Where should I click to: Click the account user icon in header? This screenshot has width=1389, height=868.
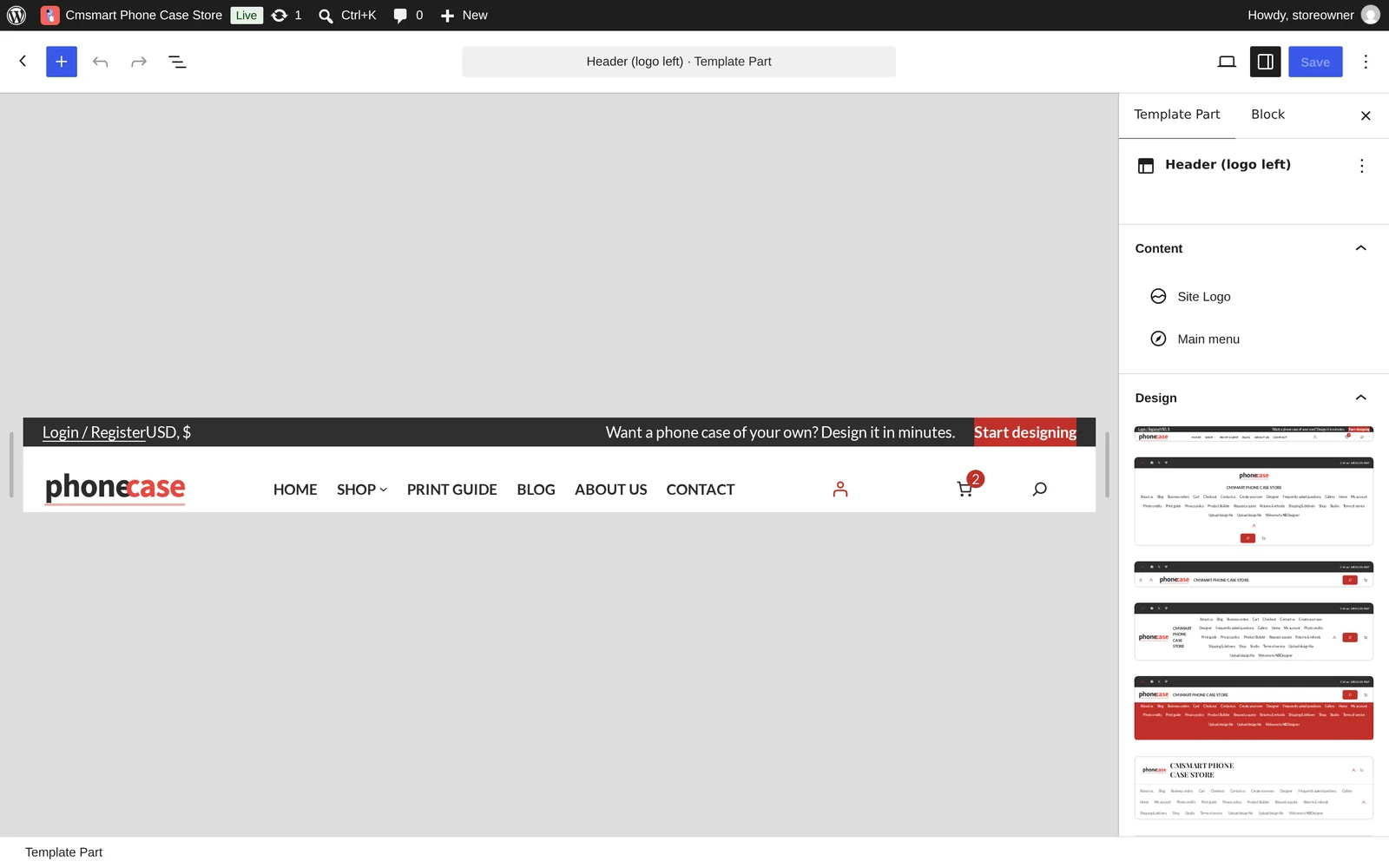pyautogui.click(x=840, y=490)
